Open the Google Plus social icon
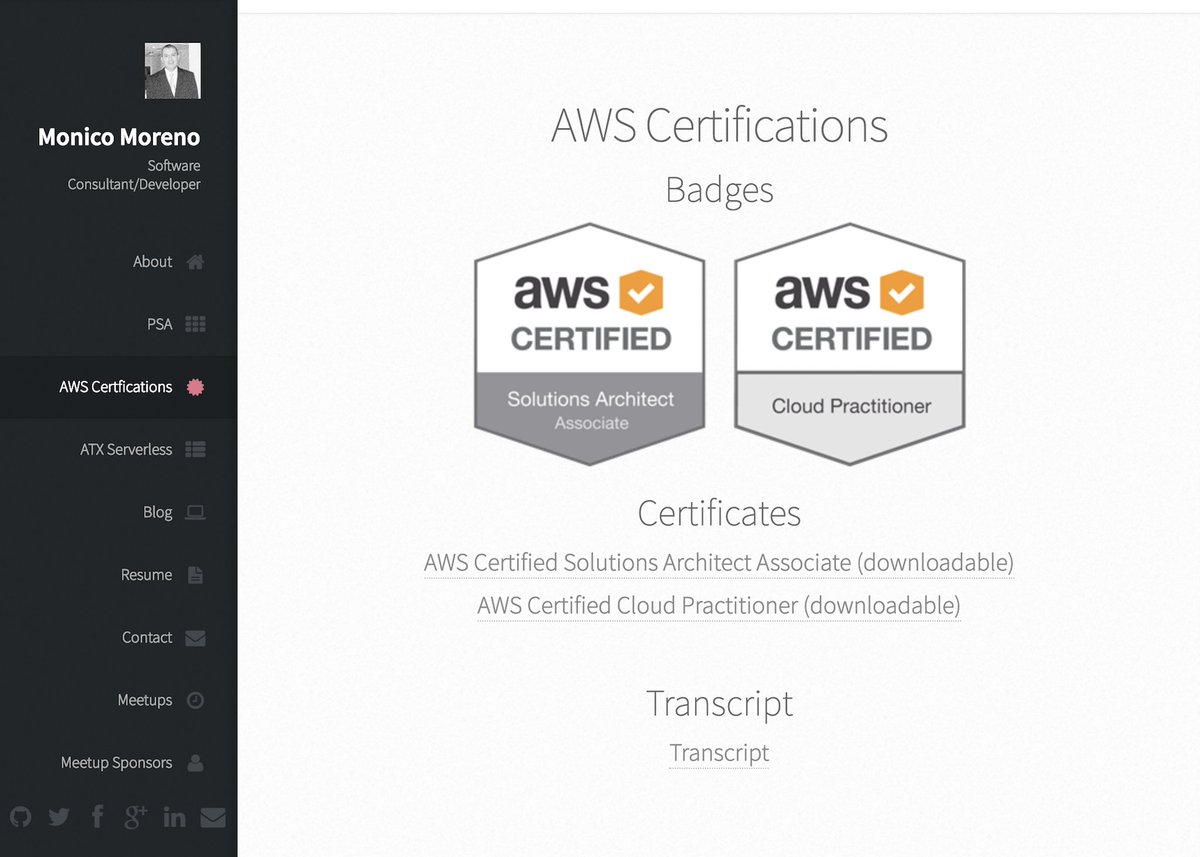The image size is (1200, 857). (x=136, y=817)
